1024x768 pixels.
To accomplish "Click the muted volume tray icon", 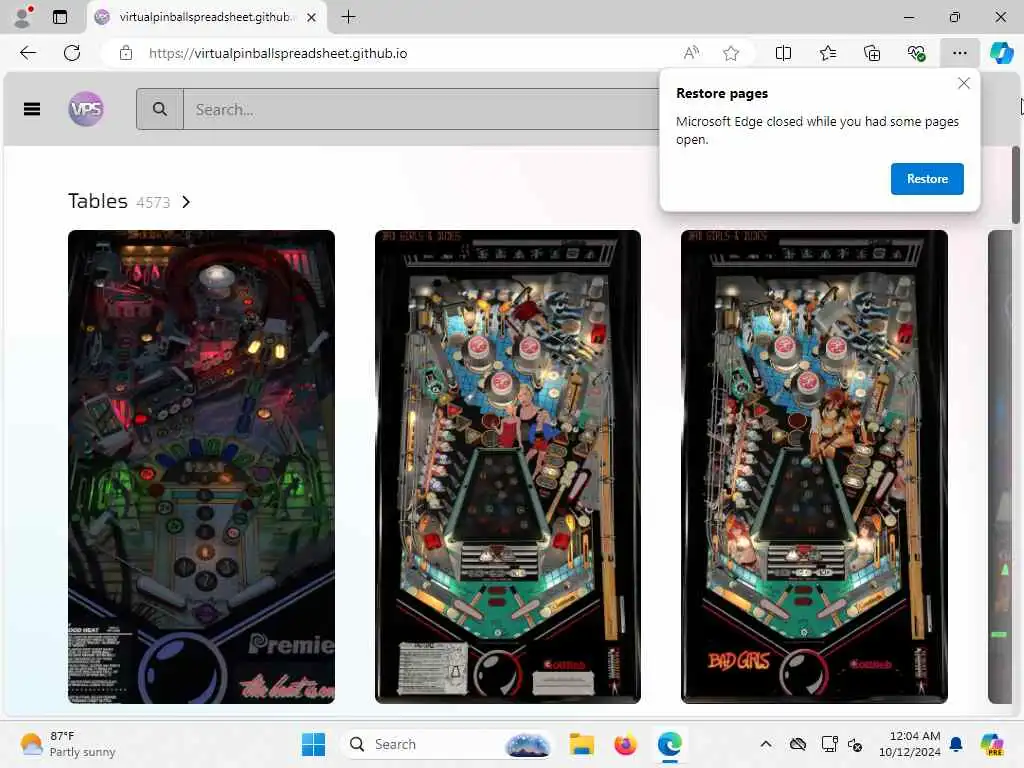I will point(855,744).
